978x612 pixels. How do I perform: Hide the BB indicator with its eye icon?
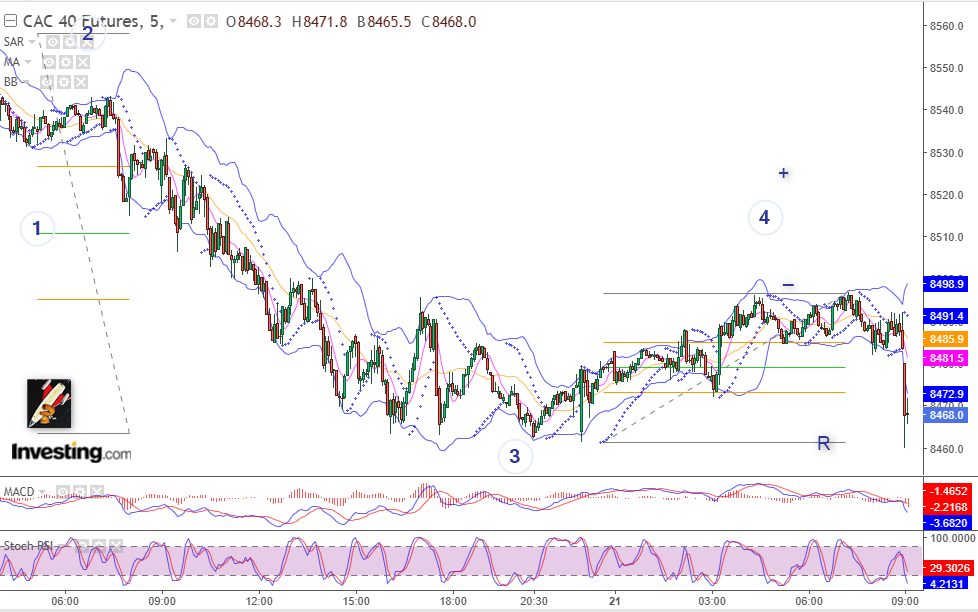coord(47,82)
